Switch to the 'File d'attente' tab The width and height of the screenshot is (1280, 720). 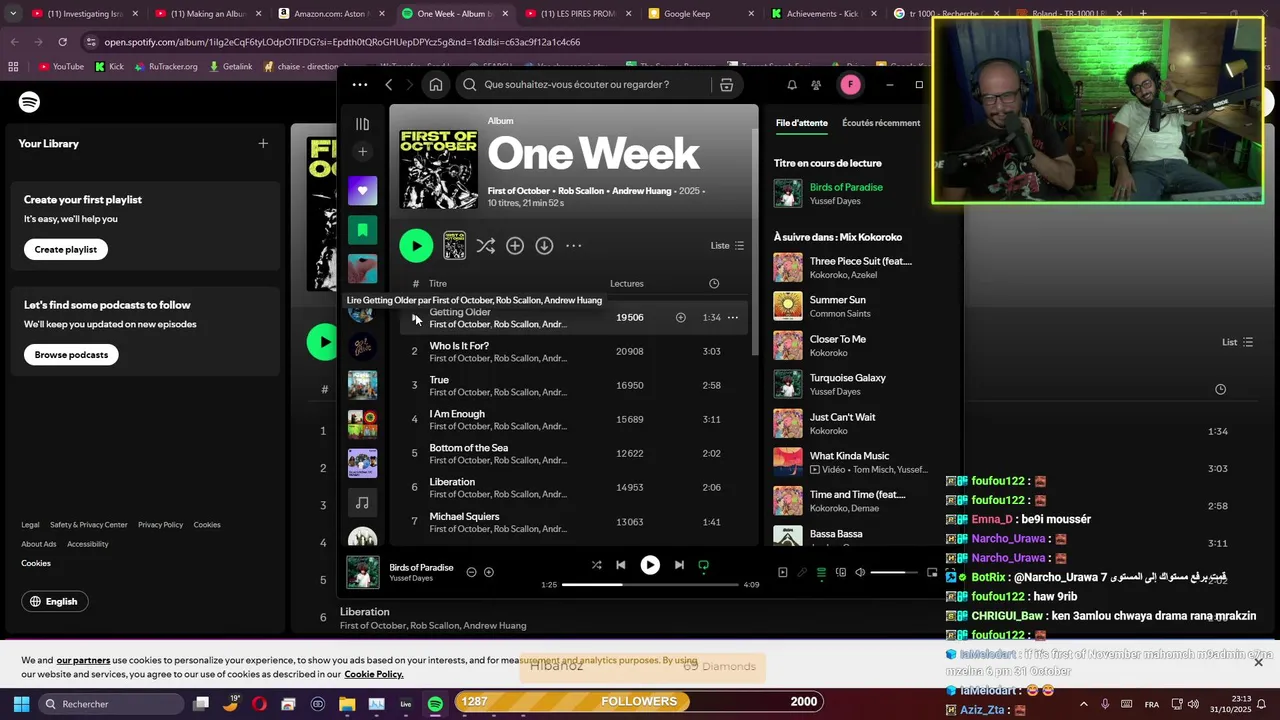click(802, 123)
